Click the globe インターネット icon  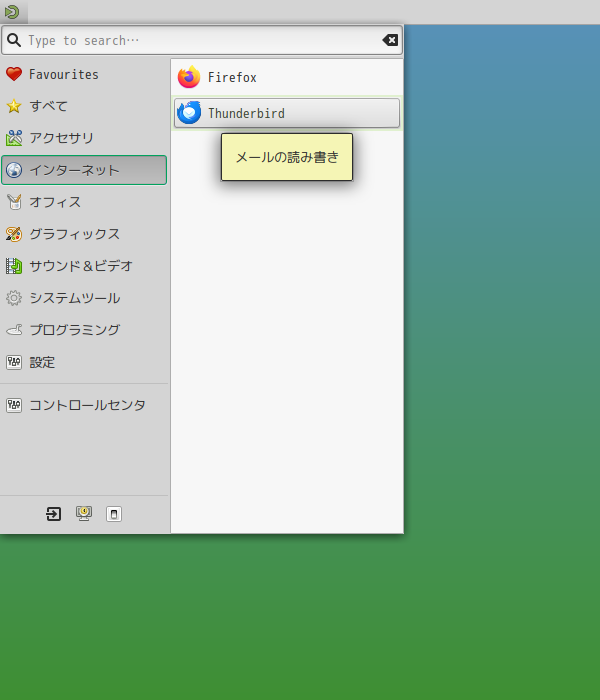pyautogui.click(x=14, y=170)
